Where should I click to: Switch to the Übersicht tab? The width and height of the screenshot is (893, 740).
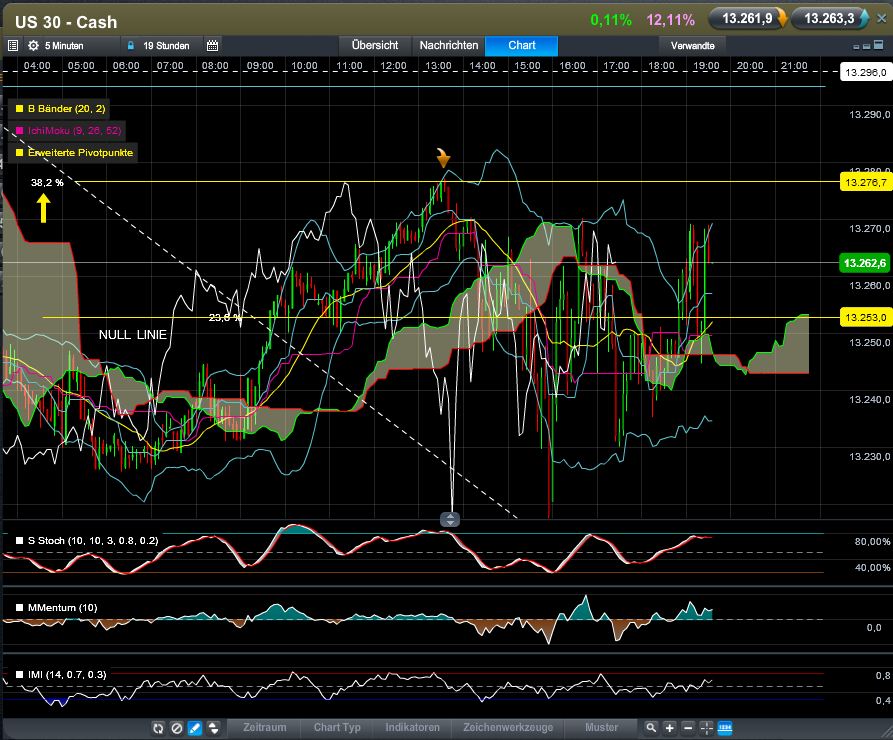pyautogui.click(x=375, y=46)
